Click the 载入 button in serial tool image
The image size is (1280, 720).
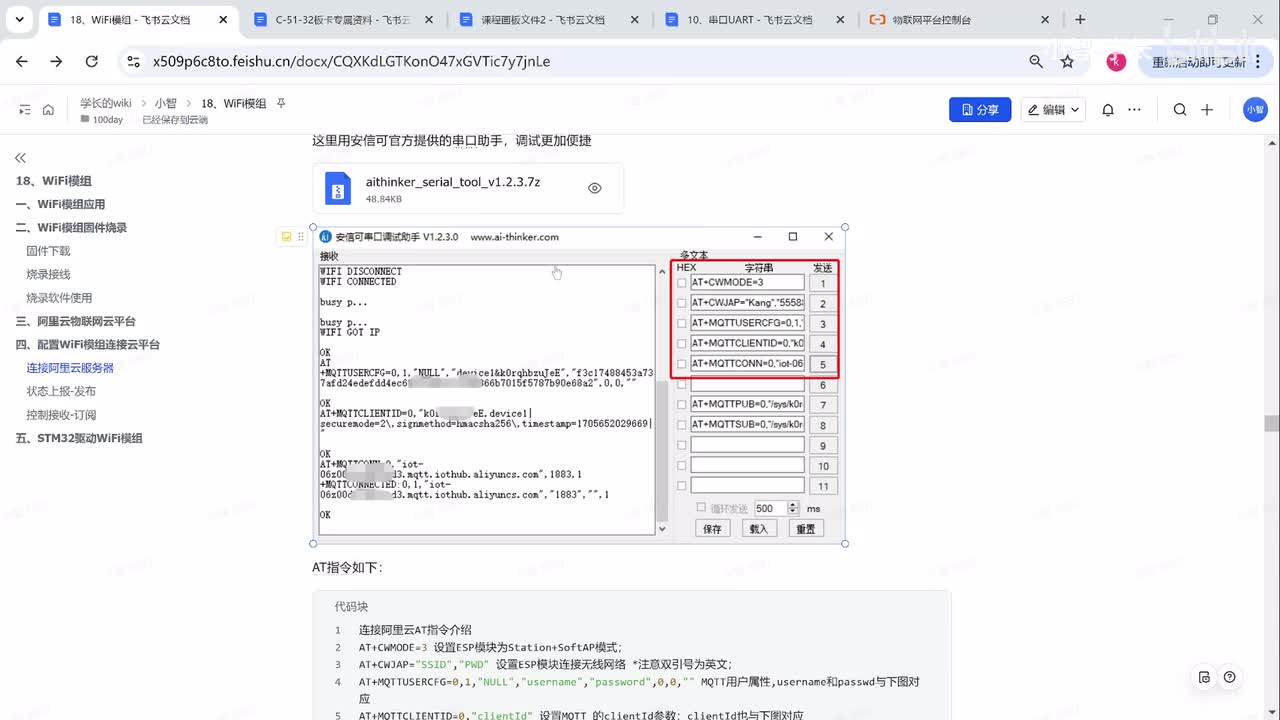[x=759, y=529]
